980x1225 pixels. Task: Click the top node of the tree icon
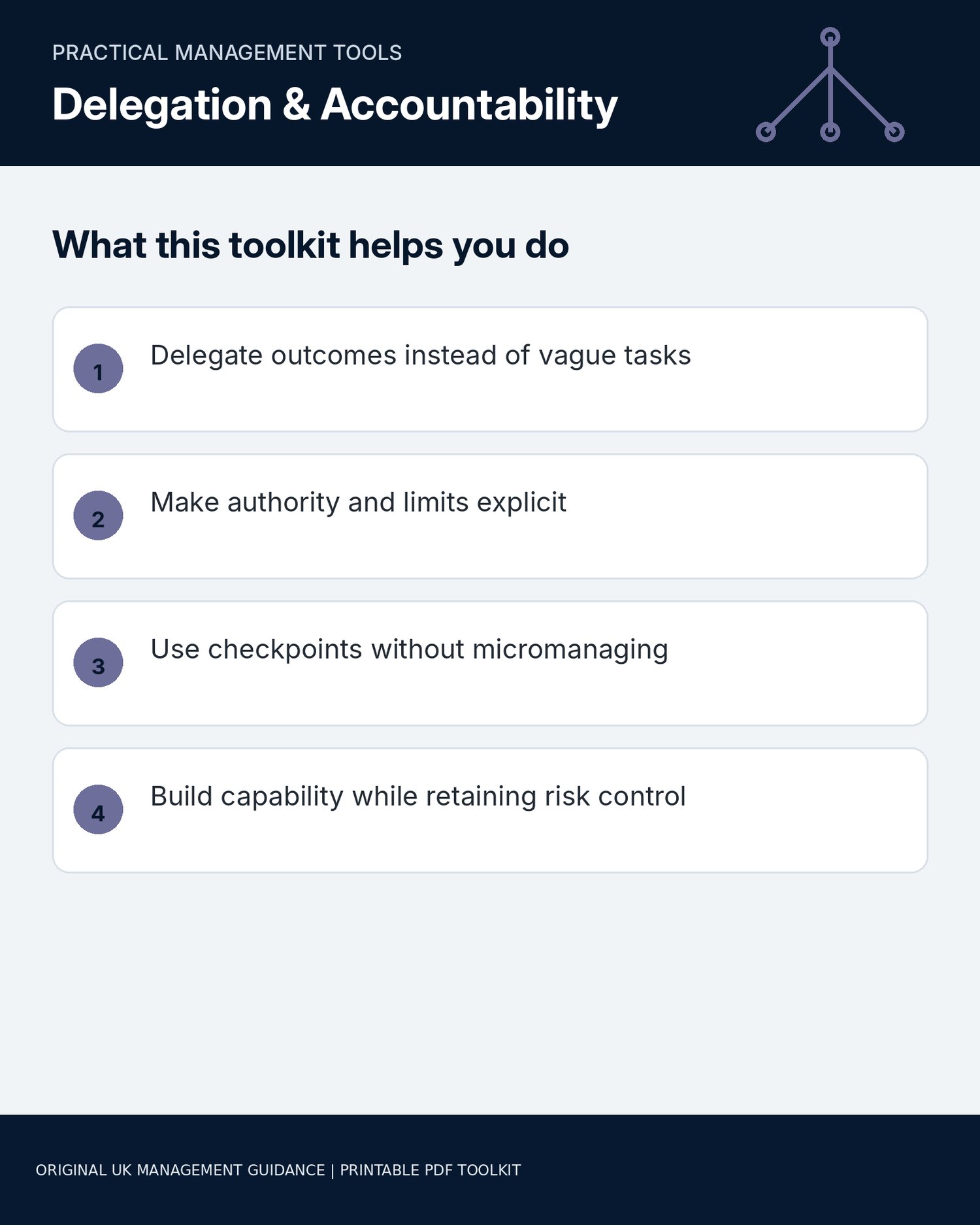(x=830, y=37)
